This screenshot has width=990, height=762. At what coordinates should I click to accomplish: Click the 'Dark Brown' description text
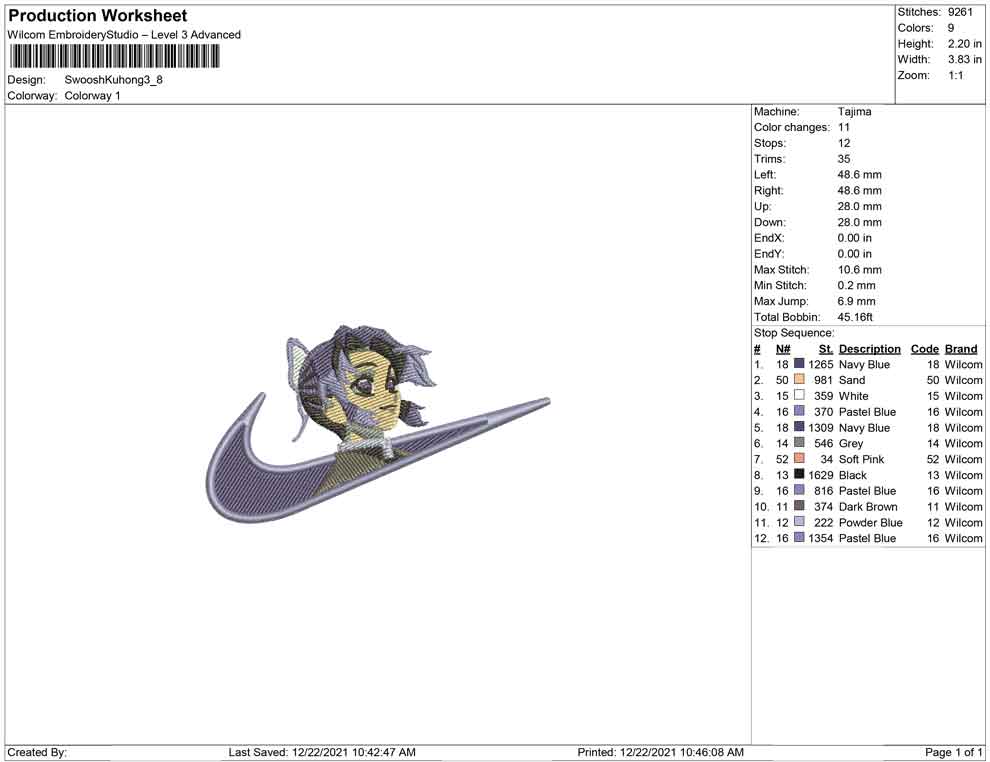click(868, 506)
